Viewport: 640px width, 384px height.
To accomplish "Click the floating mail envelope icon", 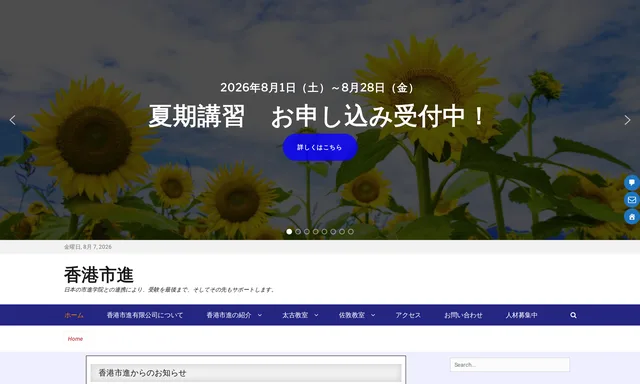I will [632, 200].
